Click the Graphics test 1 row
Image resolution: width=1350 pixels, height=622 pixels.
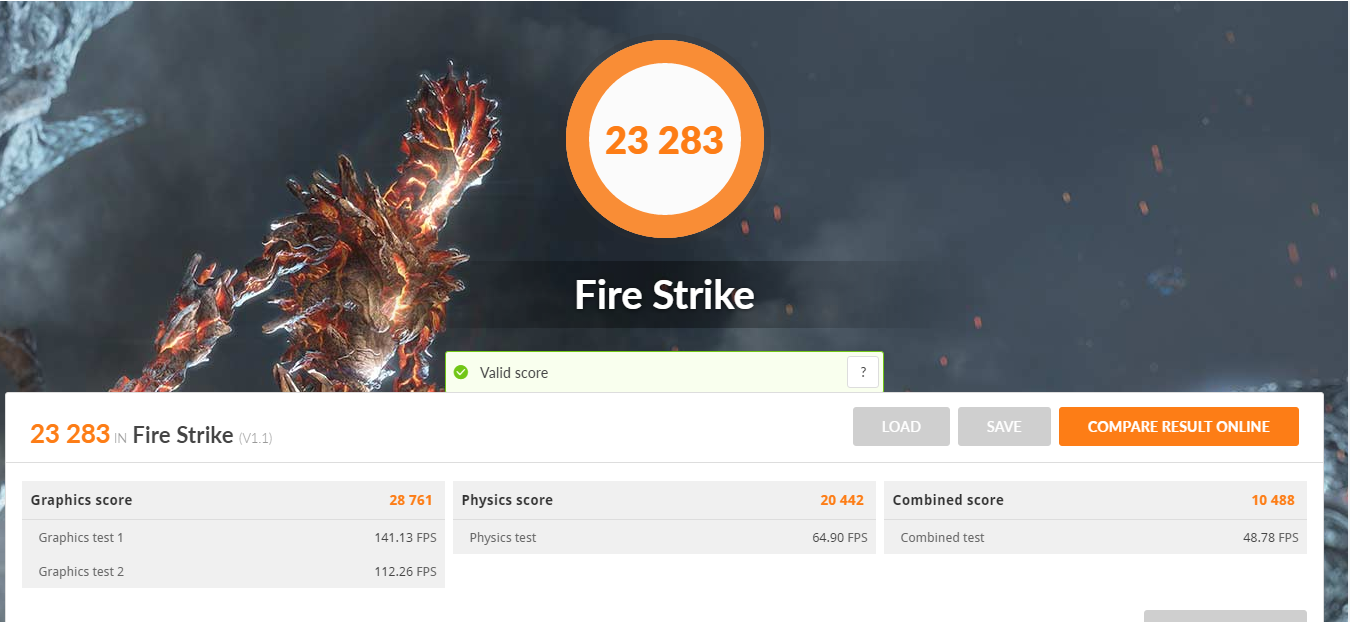point(233,537)
